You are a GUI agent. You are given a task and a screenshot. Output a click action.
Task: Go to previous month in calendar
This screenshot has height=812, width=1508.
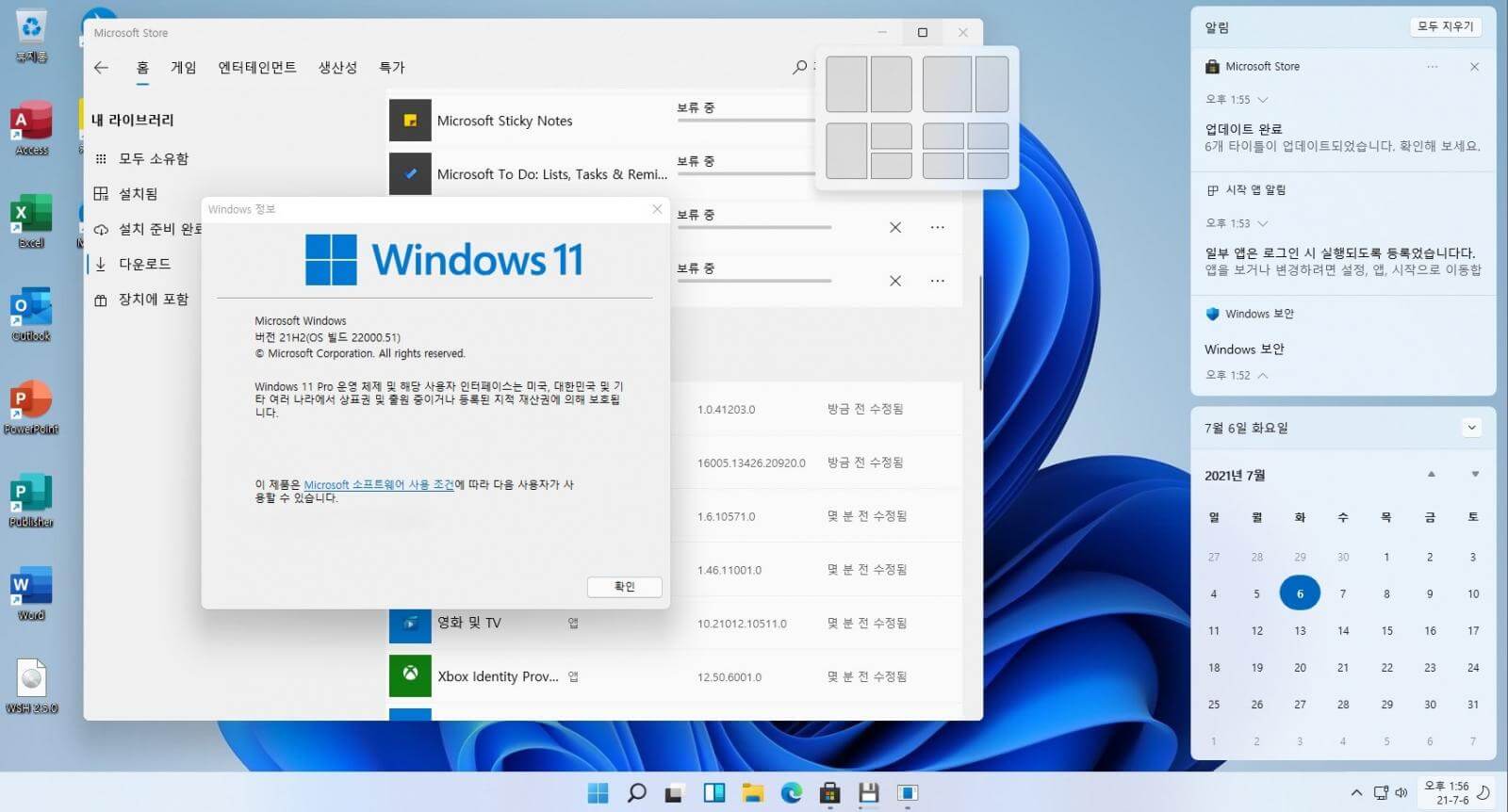click(x=1431, y=475)
